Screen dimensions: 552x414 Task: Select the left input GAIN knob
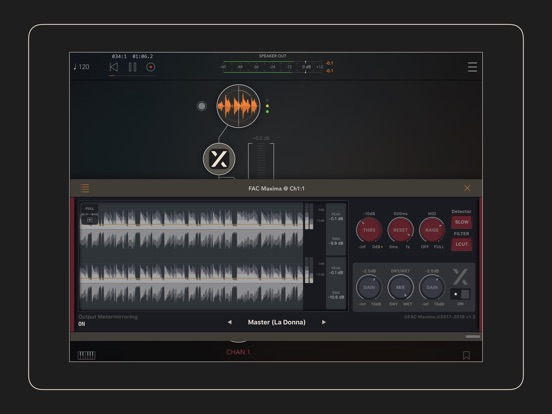[369, 287]
